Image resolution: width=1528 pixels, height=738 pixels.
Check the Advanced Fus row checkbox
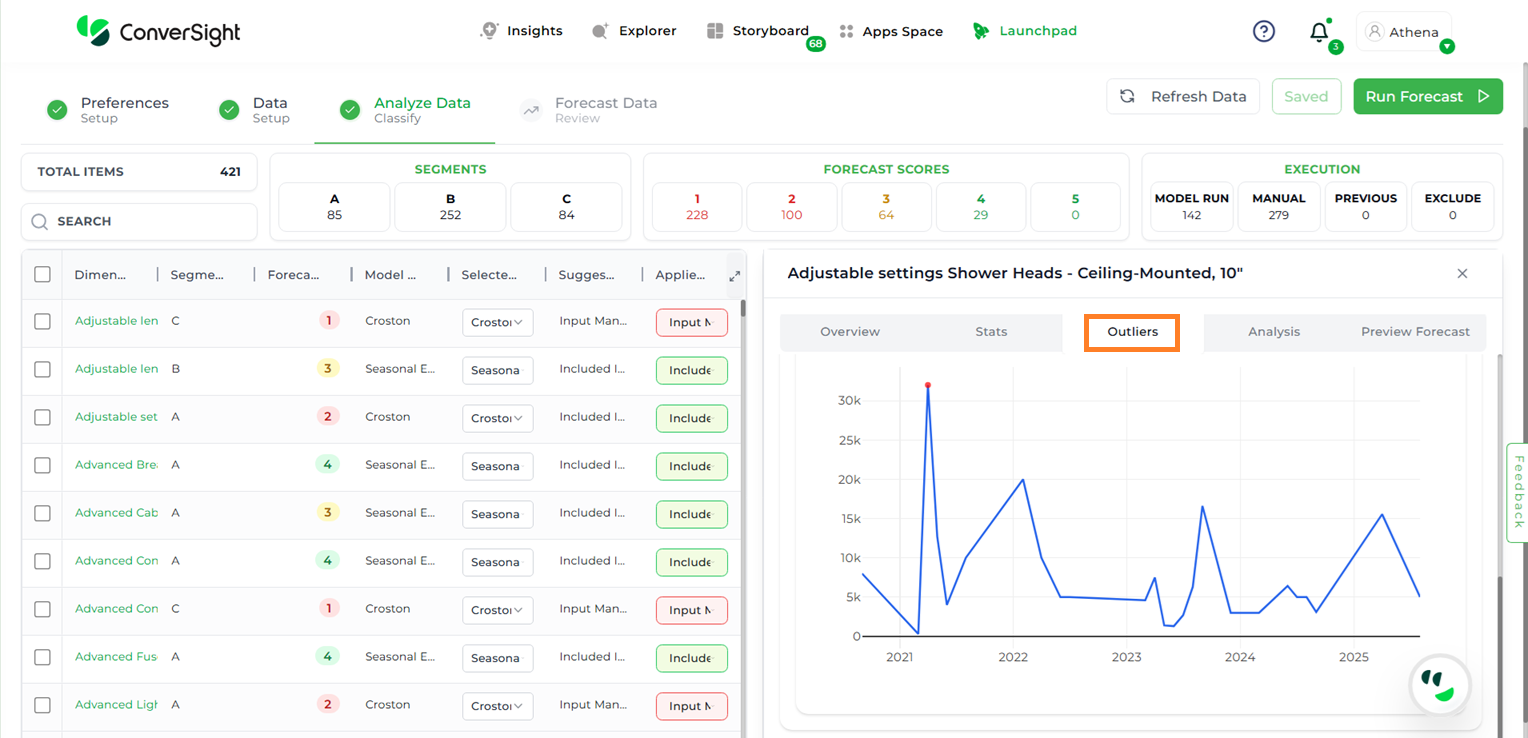(42, 657)
